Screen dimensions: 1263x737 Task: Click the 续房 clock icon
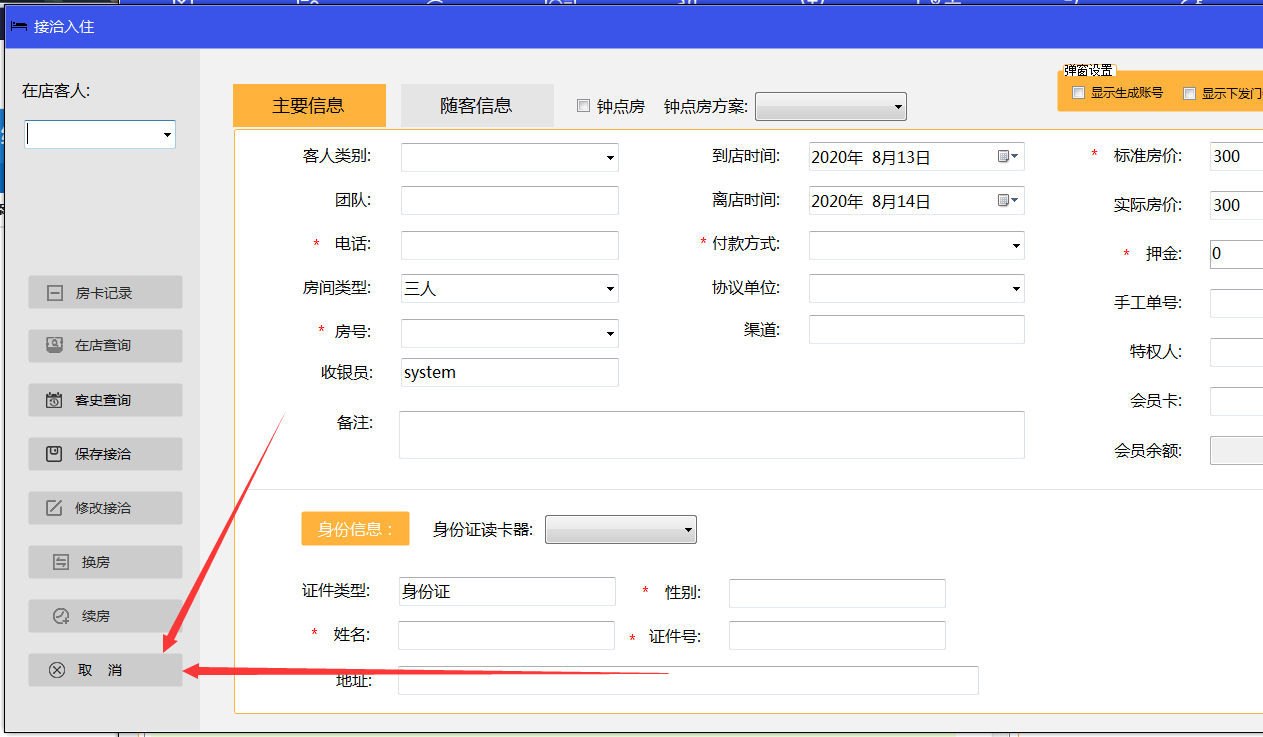[61, 616]
